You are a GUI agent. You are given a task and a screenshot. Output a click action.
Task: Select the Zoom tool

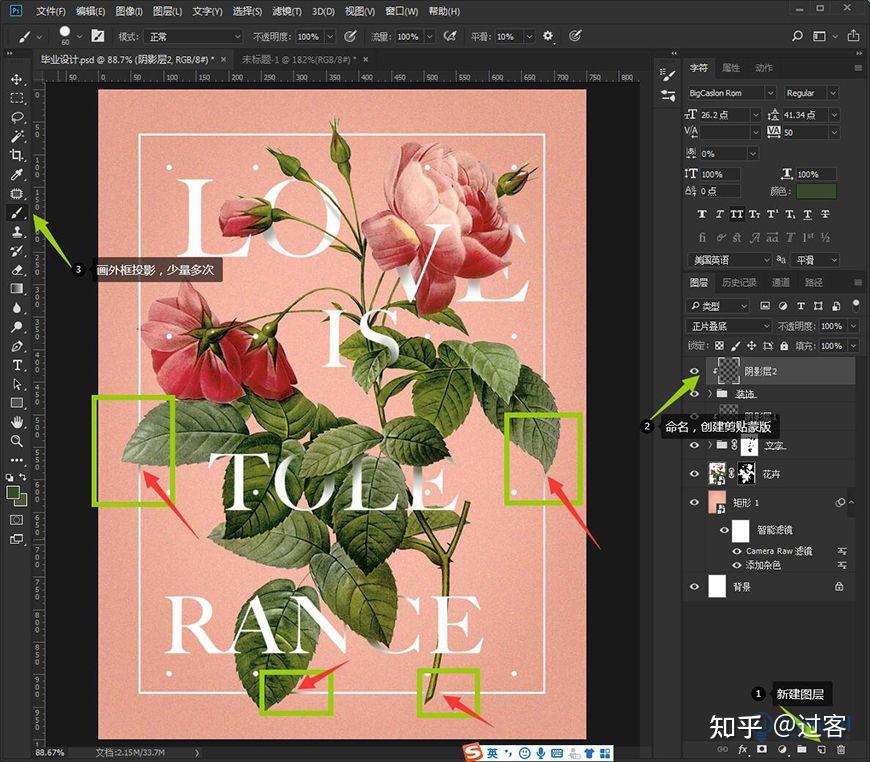coord(17,441)
